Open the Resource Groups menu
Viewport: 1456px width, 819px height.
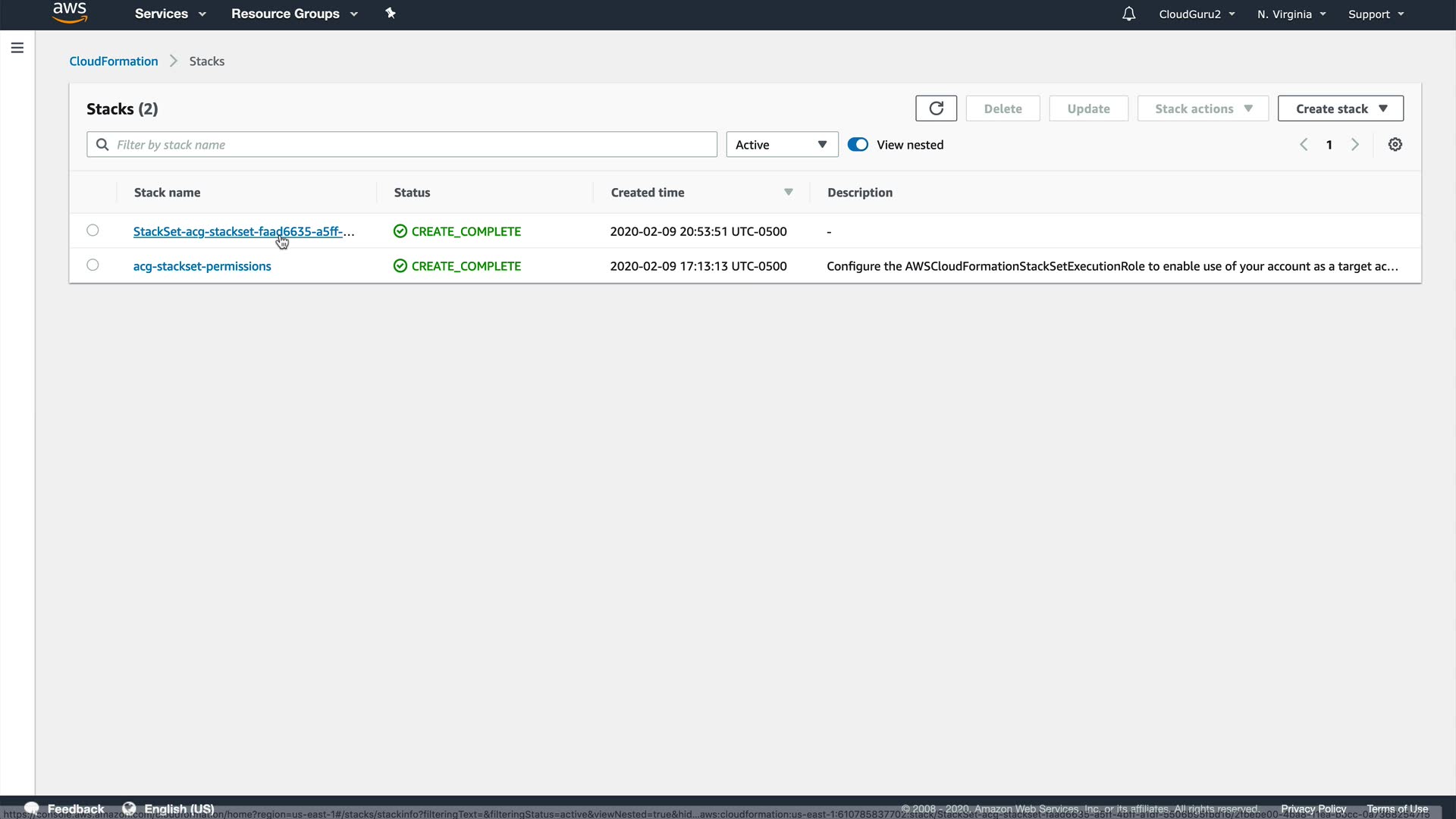(293, 14)
